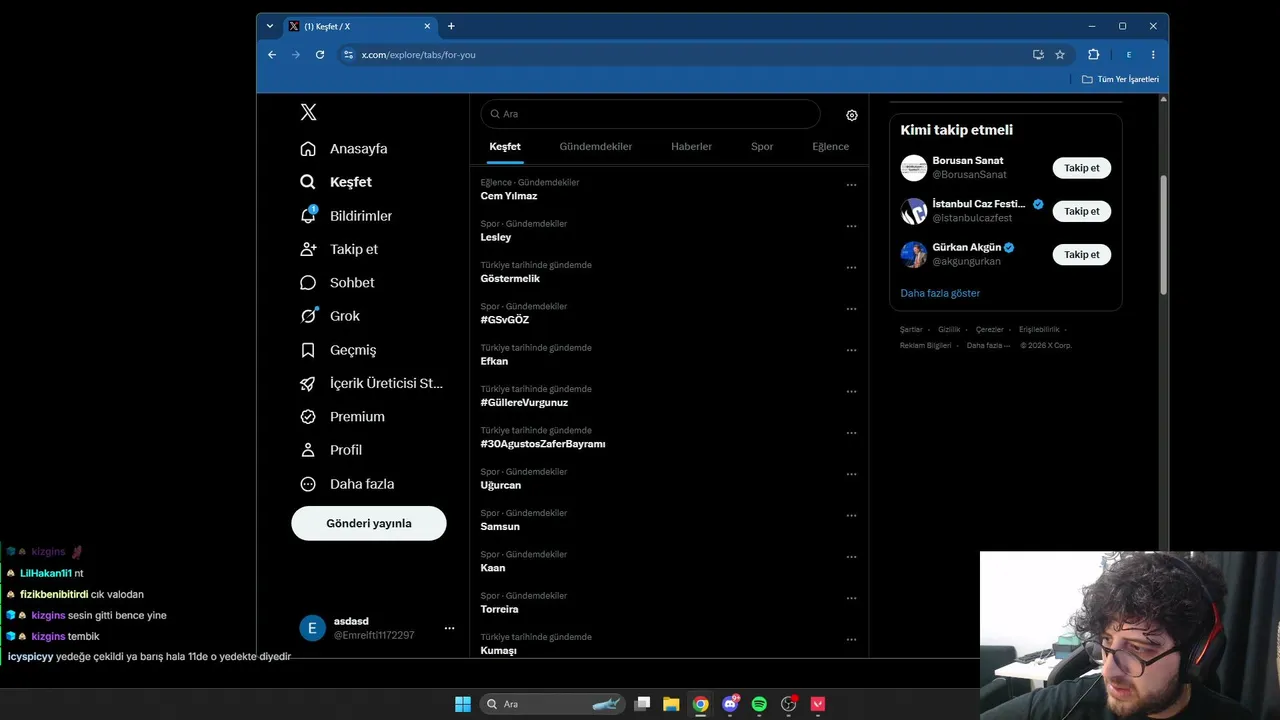Viewport: 1280px width, 720px height.
Task: Click the Chrome address bar URL
Action: coord(419,55)
